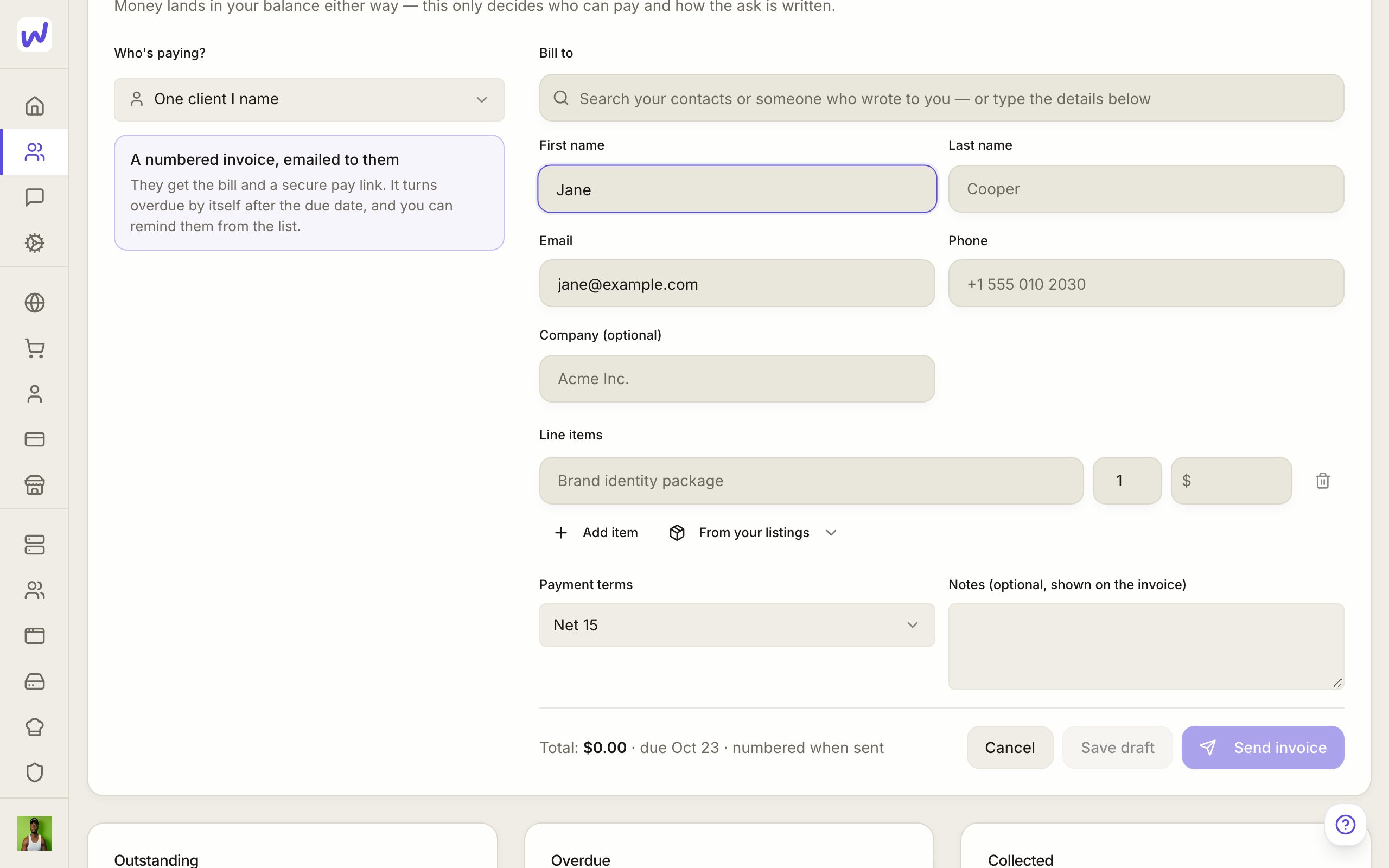Click the numbered invoice info card

tap(309, 193)
